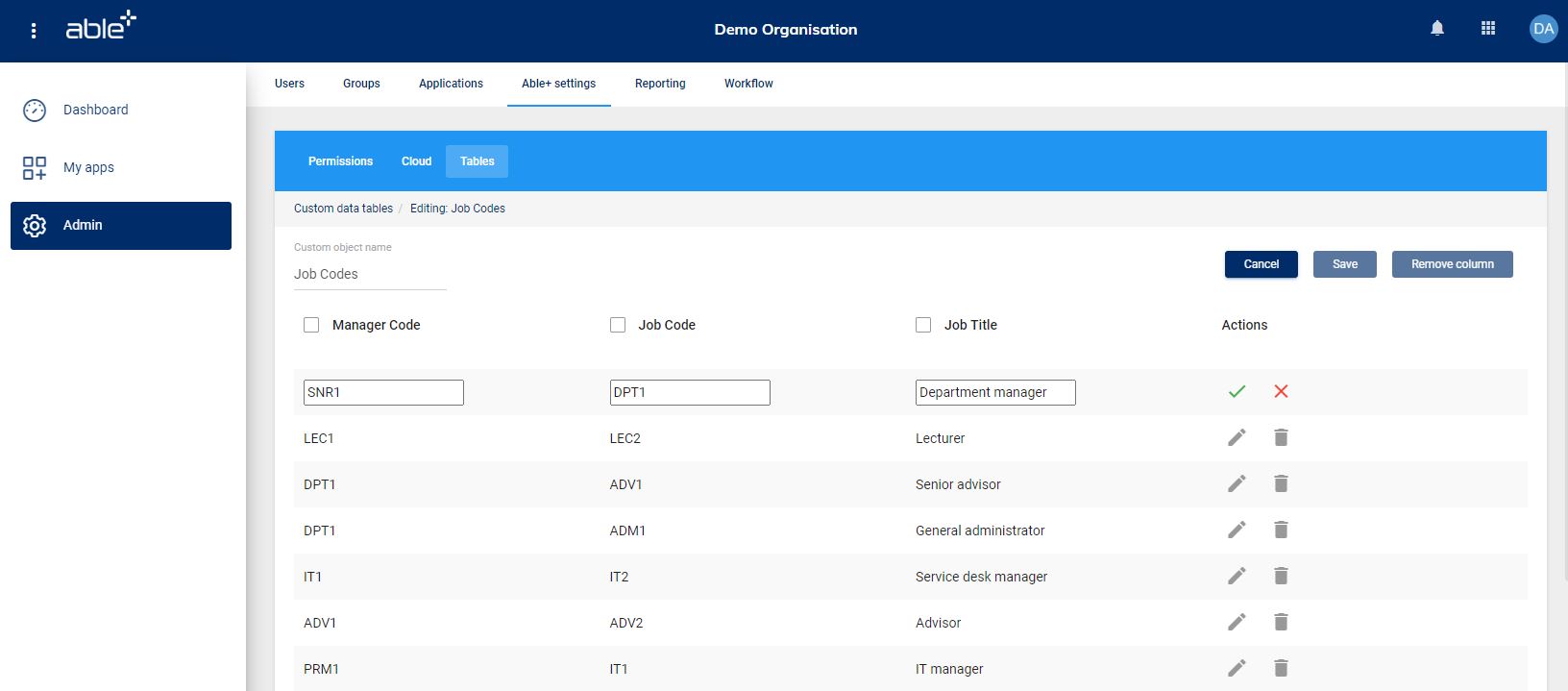Check the Job Title column checkbox
Image resolution: width=1568 pixels, height=691 pixels.
(923, 325)
